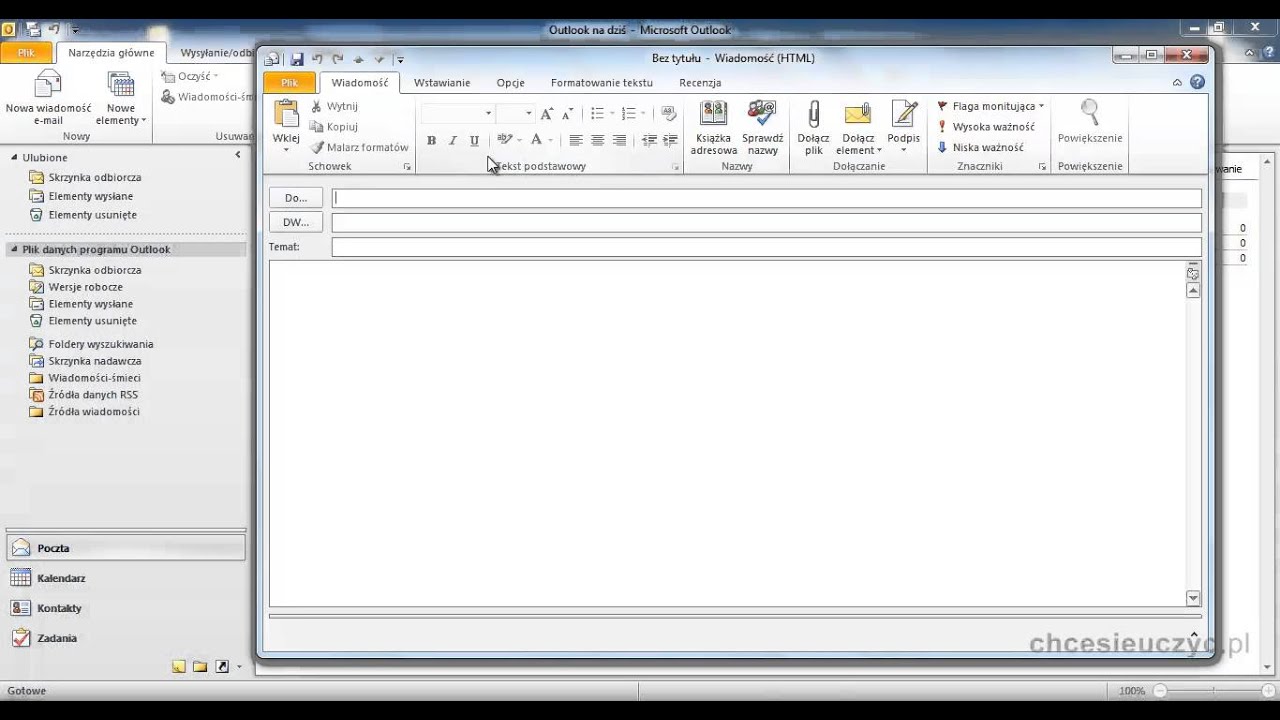Viewport: 1280px width, 720px height.
Task: Clear formatting with the eraser icon
Action: 669,114
